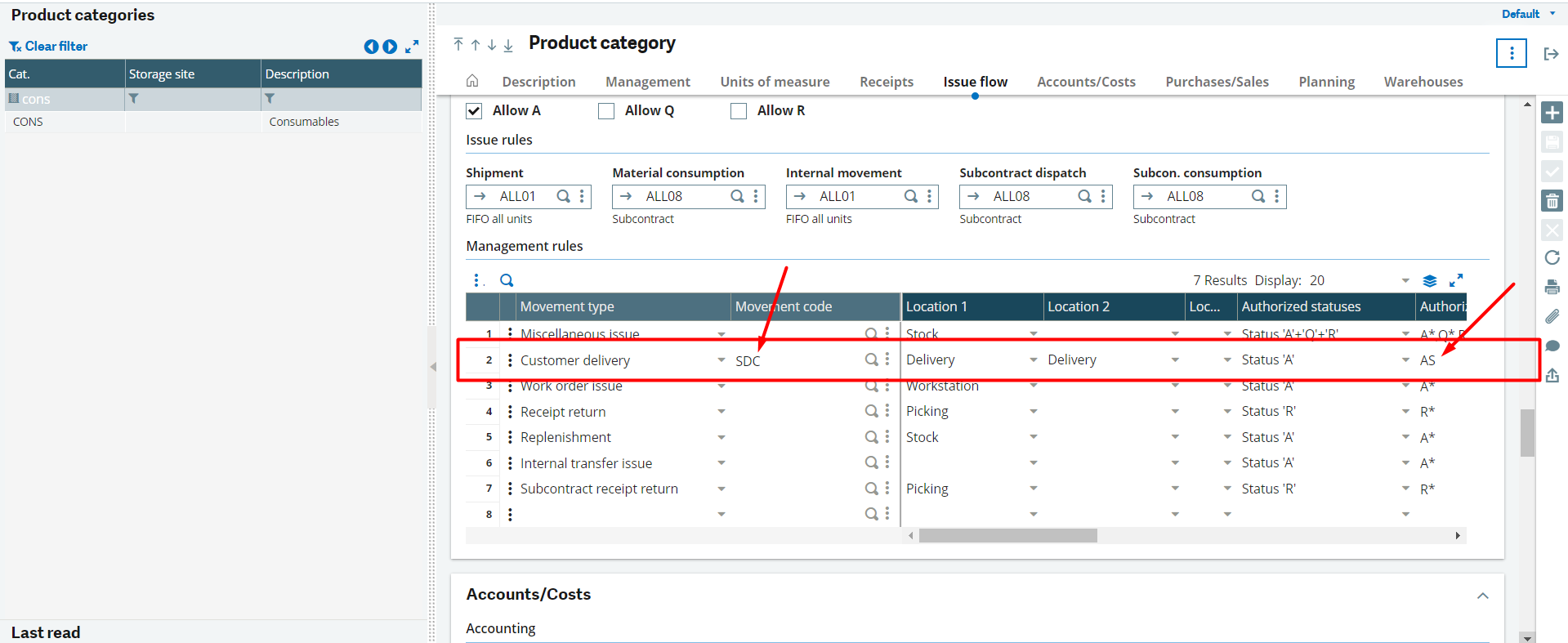This screenshot has width=1568, height=643.
Task: Click the Delete trash icon in right sidebar
Action: point(1552,201)
